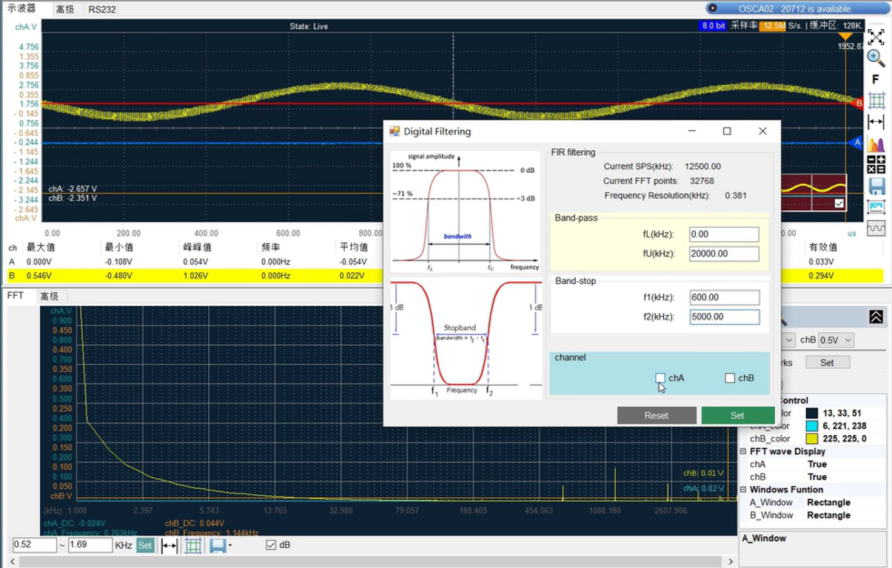
Task: Collapse the Windows Funtion property group
Action: (745, 490)
